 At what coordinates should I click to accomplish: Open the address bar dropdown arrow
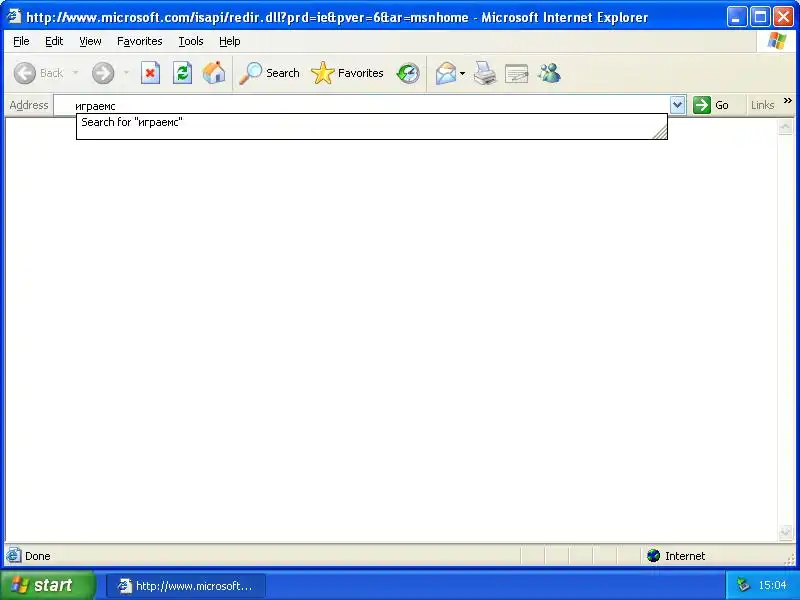(x=677, y=105)
